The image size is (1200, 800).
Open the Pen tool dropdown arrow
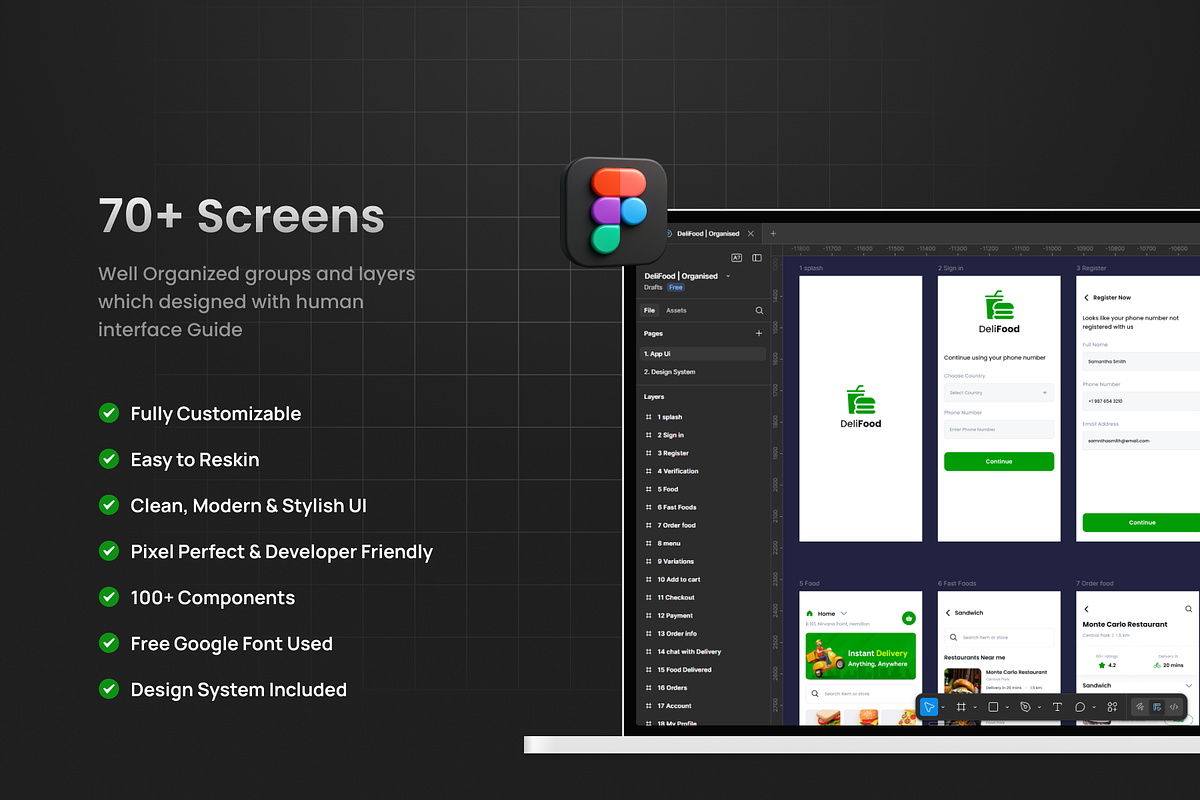(1039, 708)
